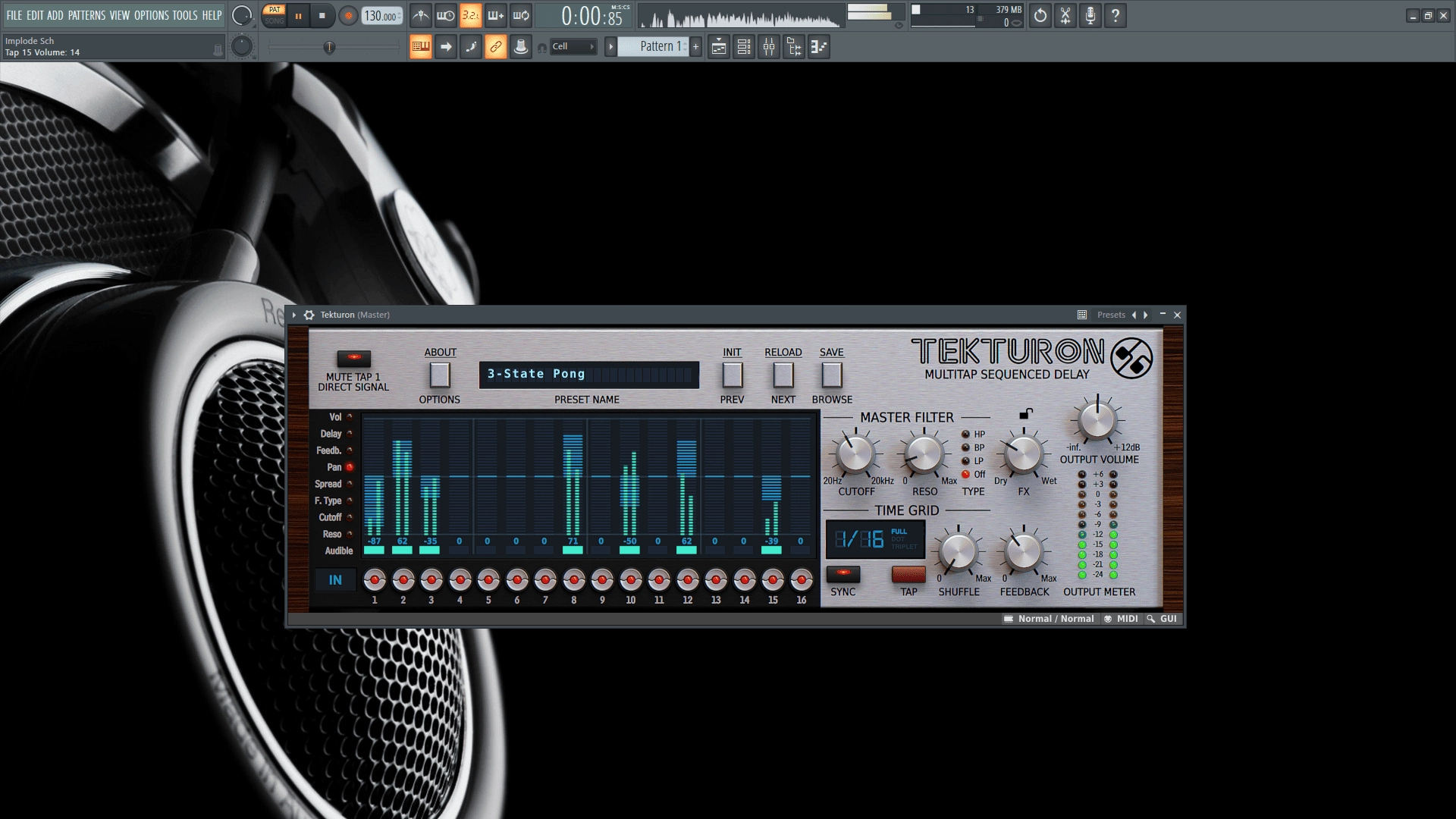This screenshot has width=1456, height=819.
Task: Click the OPTIONS button under ABOUT
Action: [440, 375]
